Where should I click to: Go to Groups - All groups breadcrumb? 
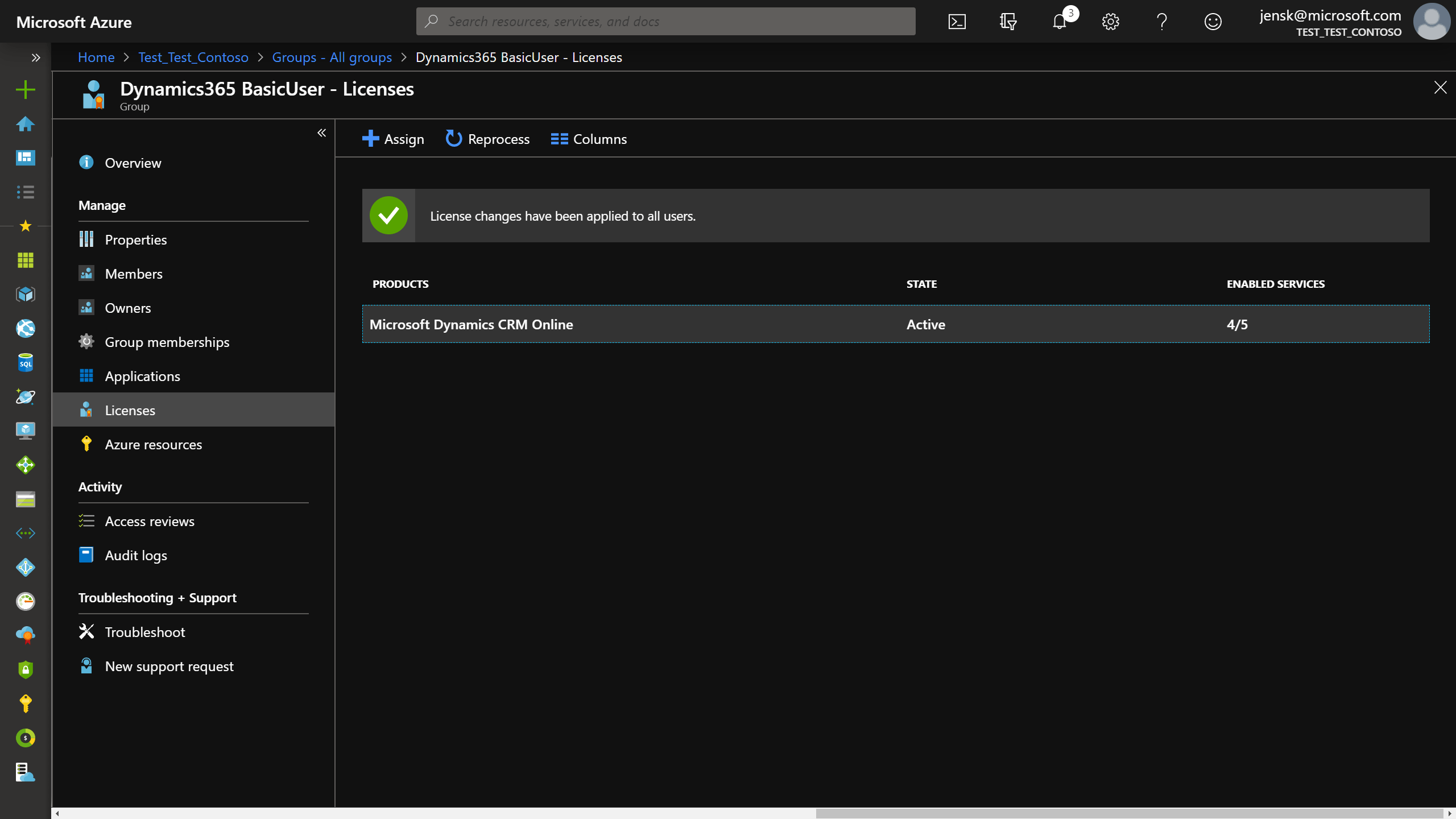(x=332, y=57)
